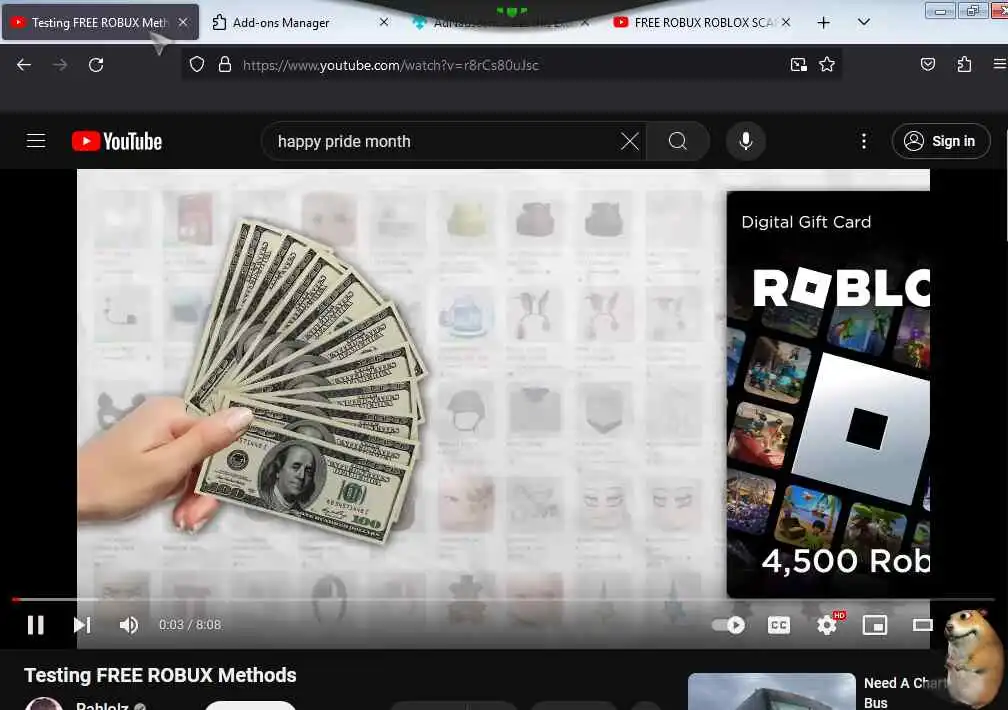Open the Need A Charter Bus thumbnail
This screenshot has width=1008, height=710.
771,691
